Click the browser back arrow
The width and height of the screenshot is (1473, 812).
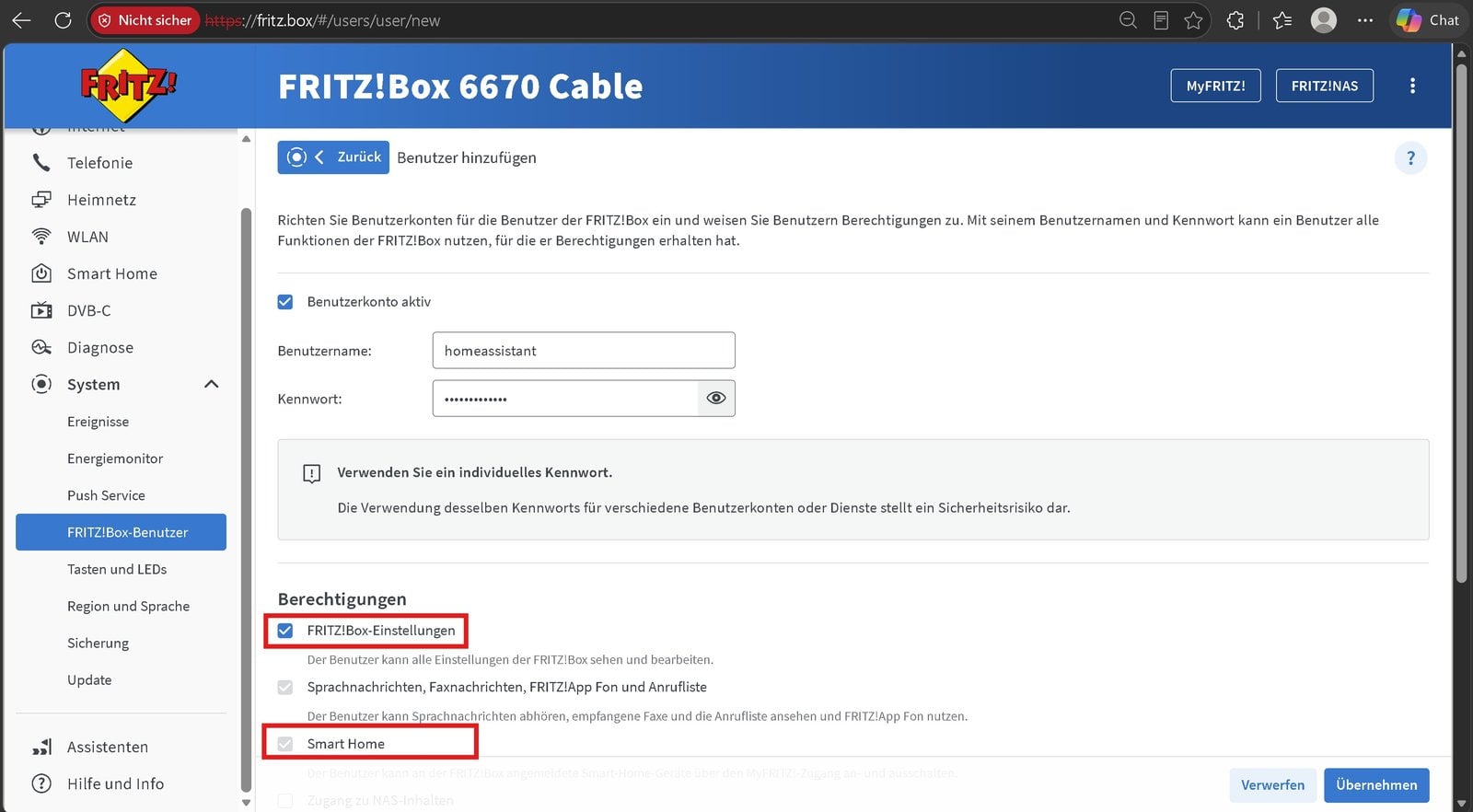(21, 20)
